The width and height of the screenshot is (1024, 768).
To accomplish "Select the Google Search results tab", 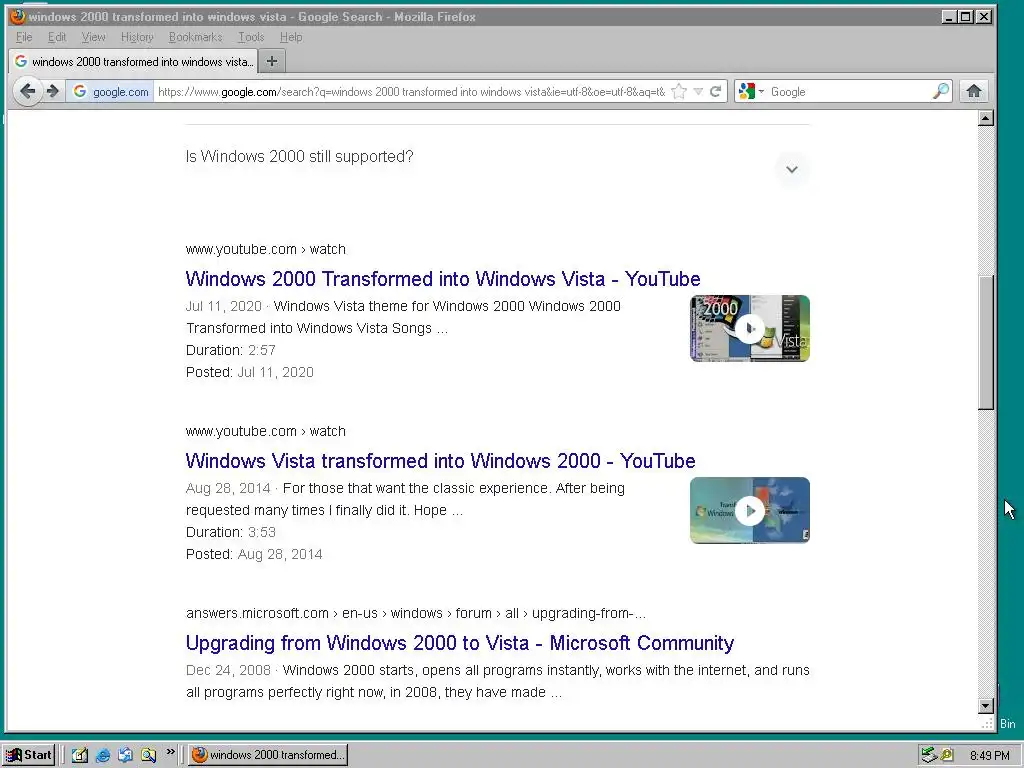I will pos(133,61).
